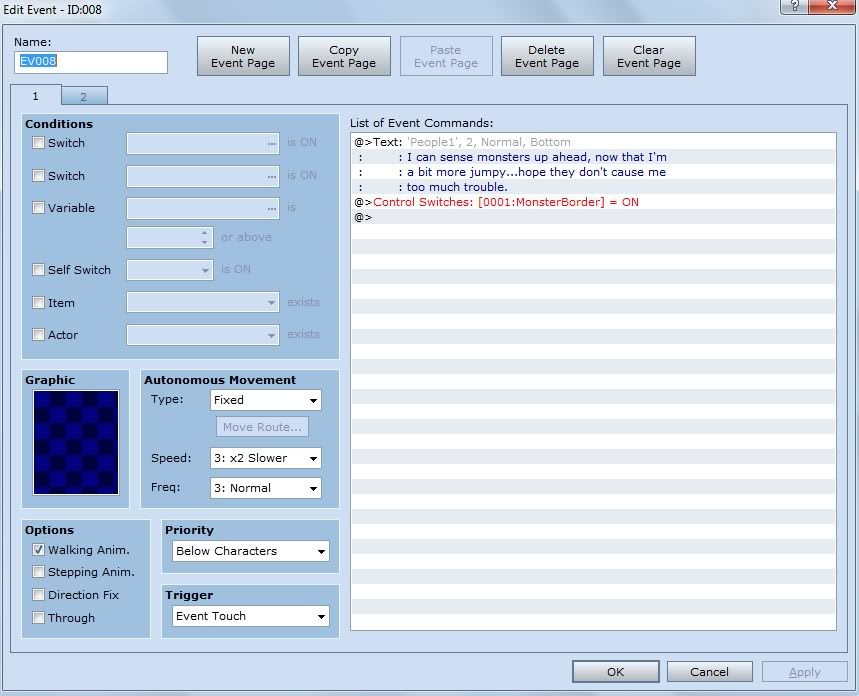This screenshot has width=859, height=696.
Task: Expand the Trigger dropdown
Action: [x=251, y=616]
